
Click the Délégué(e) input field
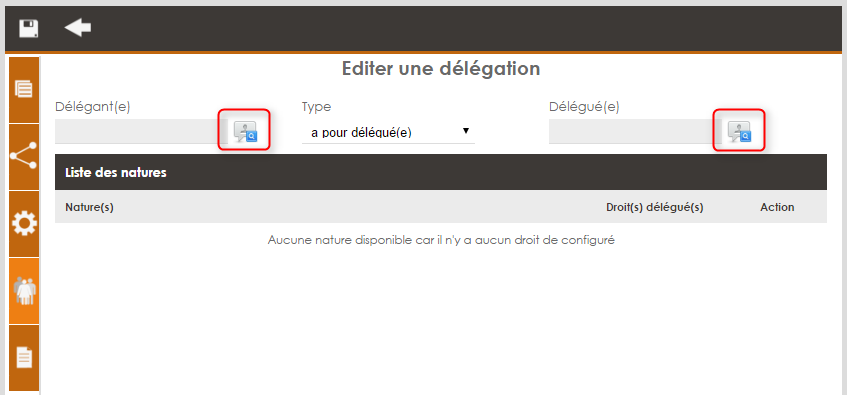pyautogui.click(x=636, y=131)
